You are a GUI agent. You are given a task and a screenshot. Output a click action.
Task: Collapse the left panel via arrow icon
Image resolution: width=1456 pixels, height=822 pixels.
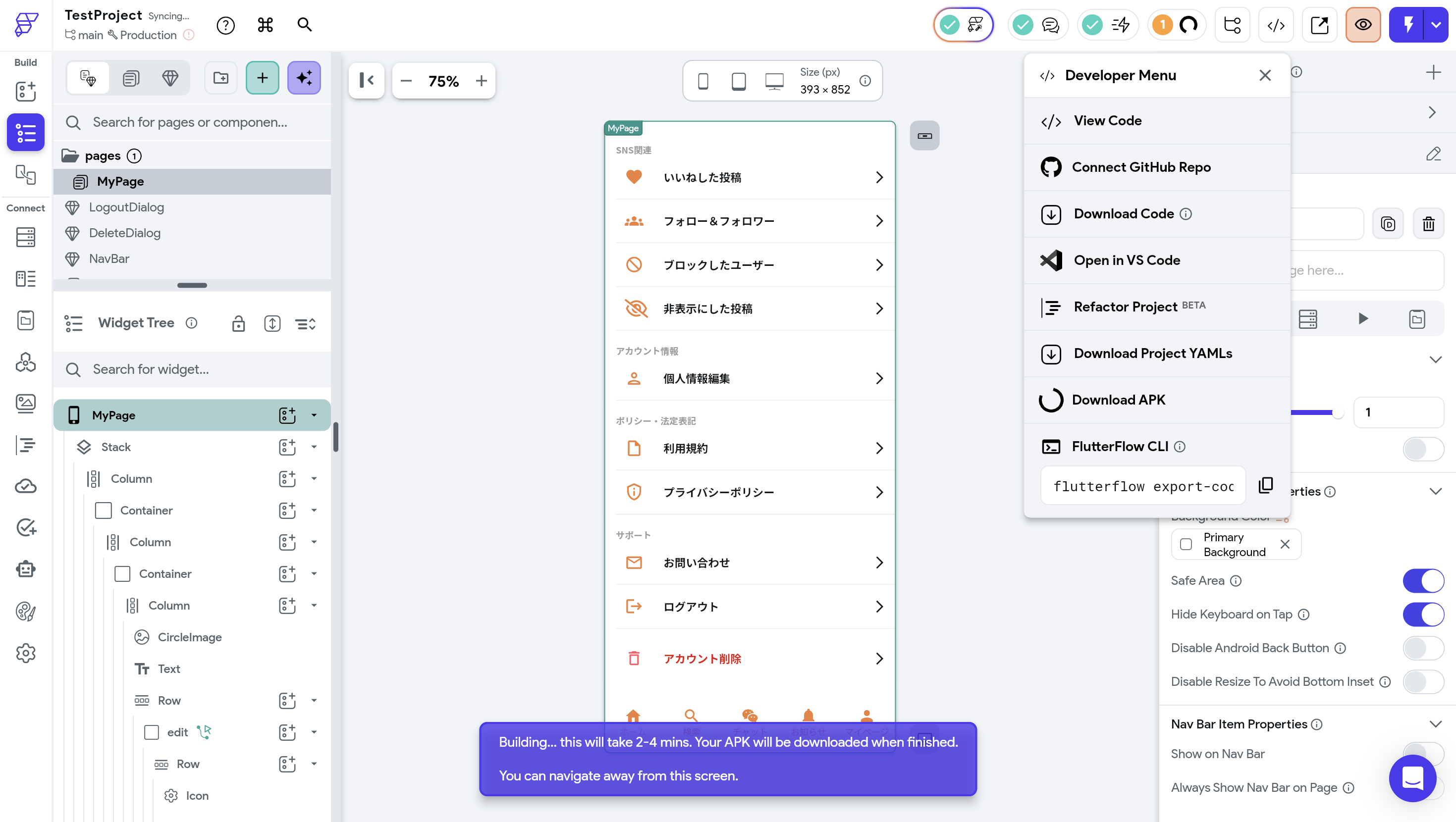point(367,81)
